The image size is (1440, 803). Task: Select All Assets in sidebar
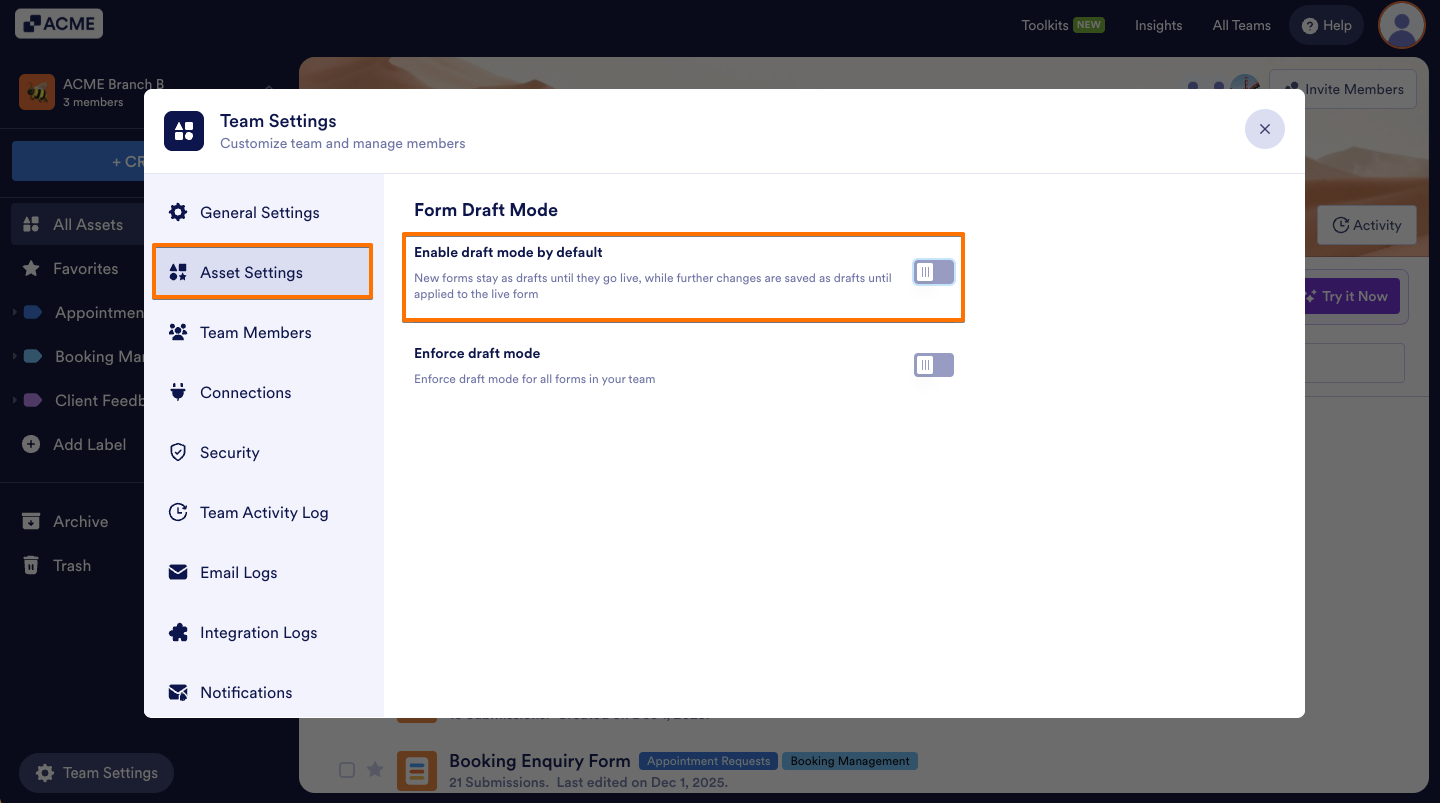coord(78,224)
